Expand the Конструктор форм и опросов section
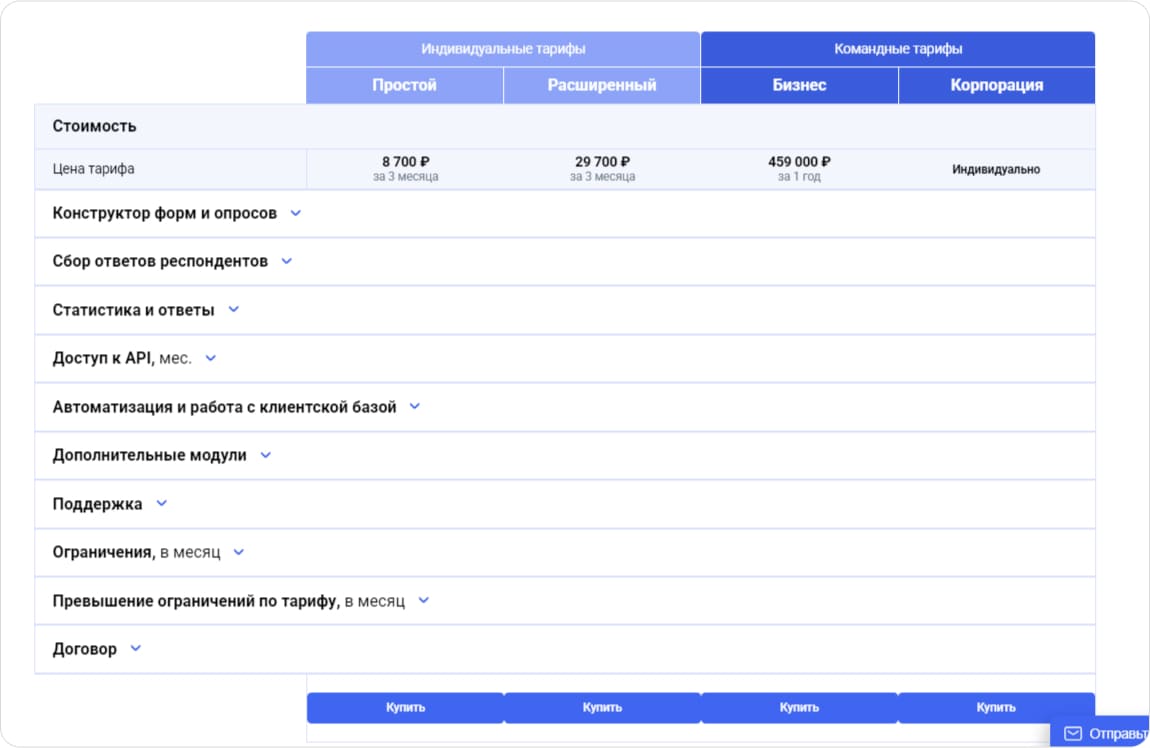 (295, 213)
